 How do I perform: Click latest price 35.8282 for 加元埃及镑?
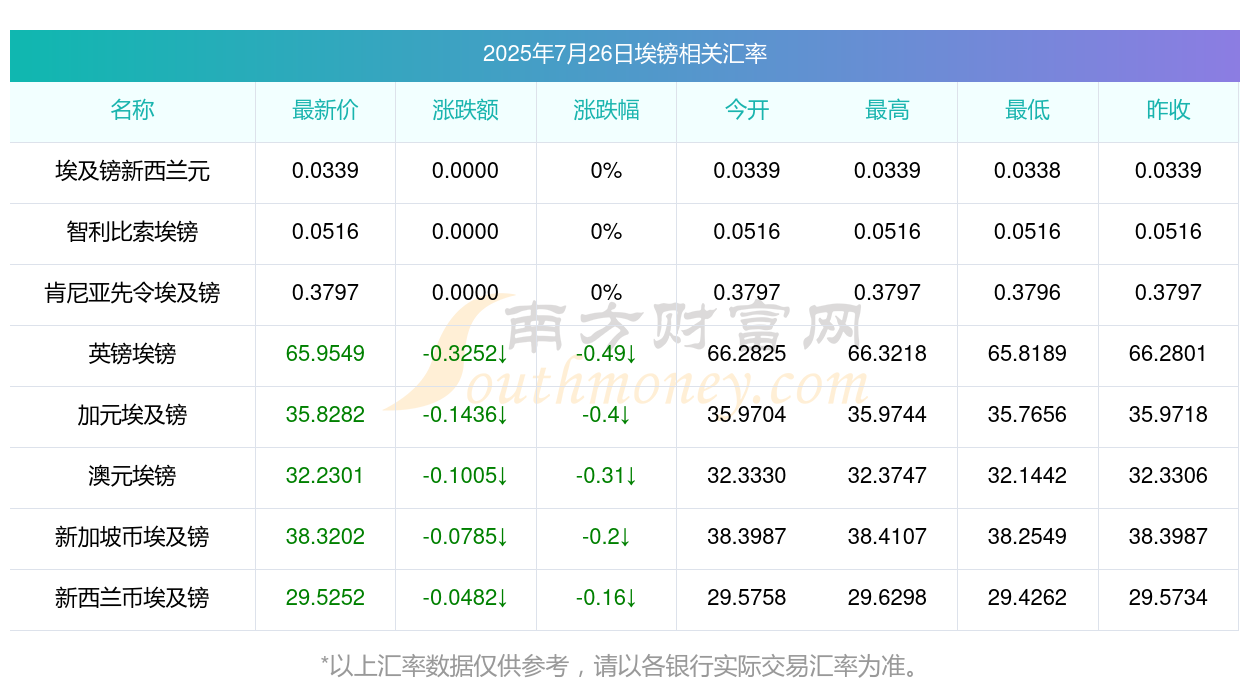[x=325, y=415]
